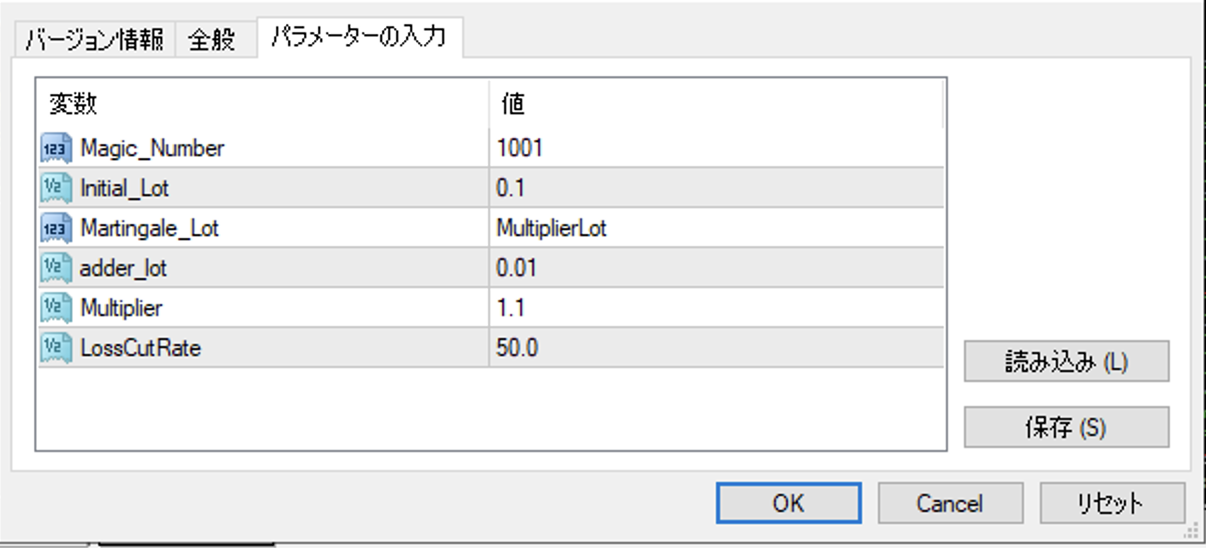This screenshot has height=548, width=1206.
Task: Edit the Magic_Number value 1001
Action: pos(716,148)
